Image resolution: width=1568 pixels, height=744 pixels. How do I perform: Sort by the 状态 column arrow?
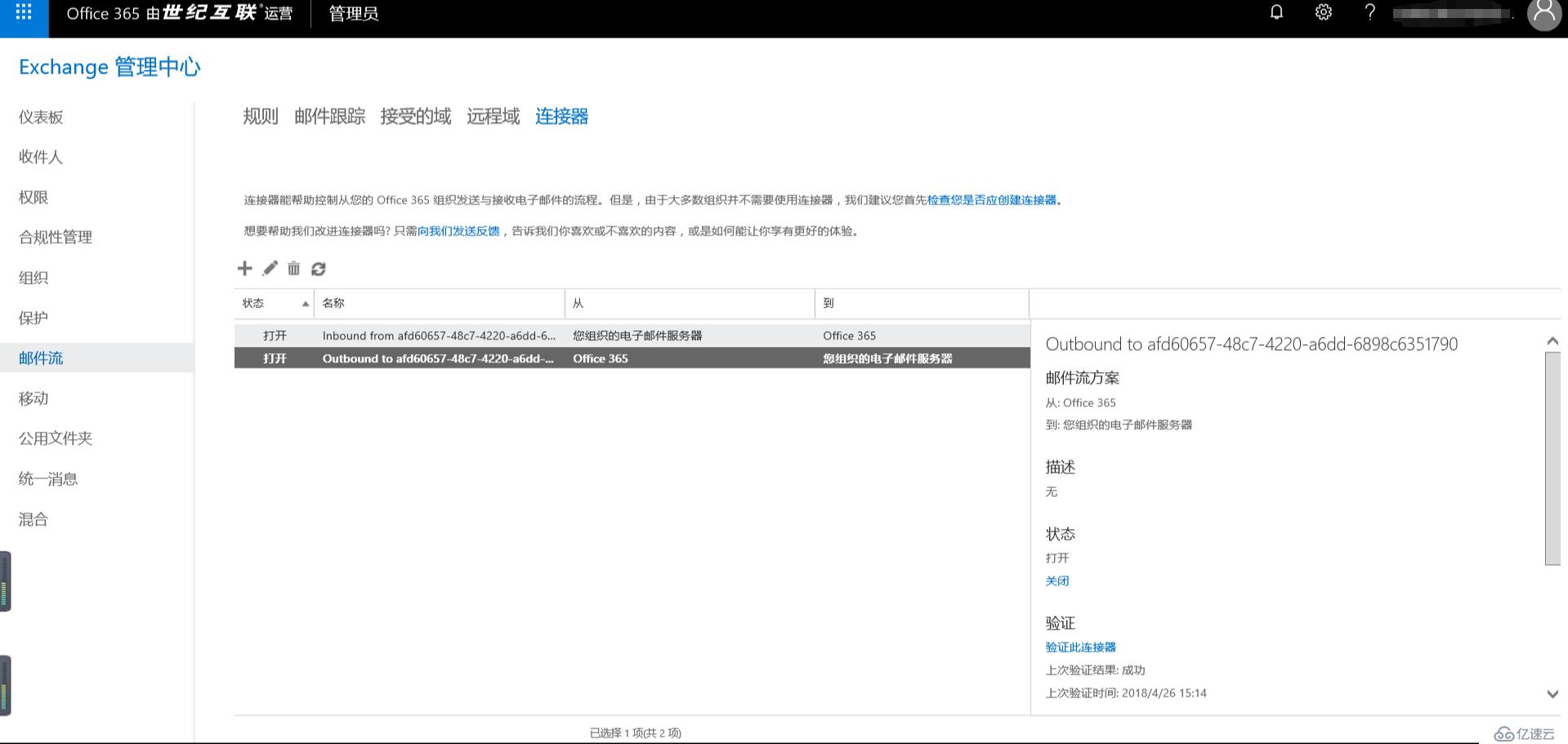point(306,303)
